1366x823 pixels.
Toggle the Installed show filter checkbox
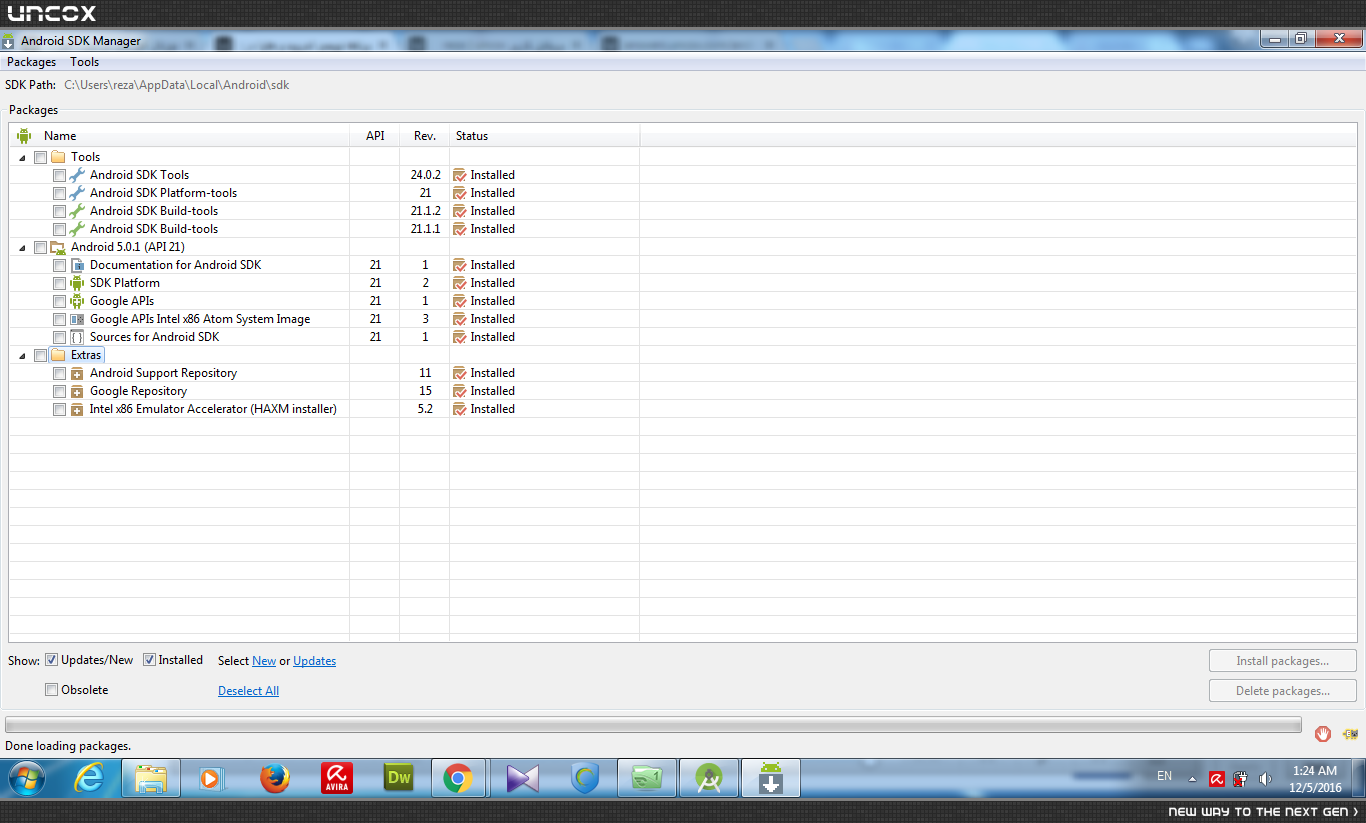click(x=150, y=660)
